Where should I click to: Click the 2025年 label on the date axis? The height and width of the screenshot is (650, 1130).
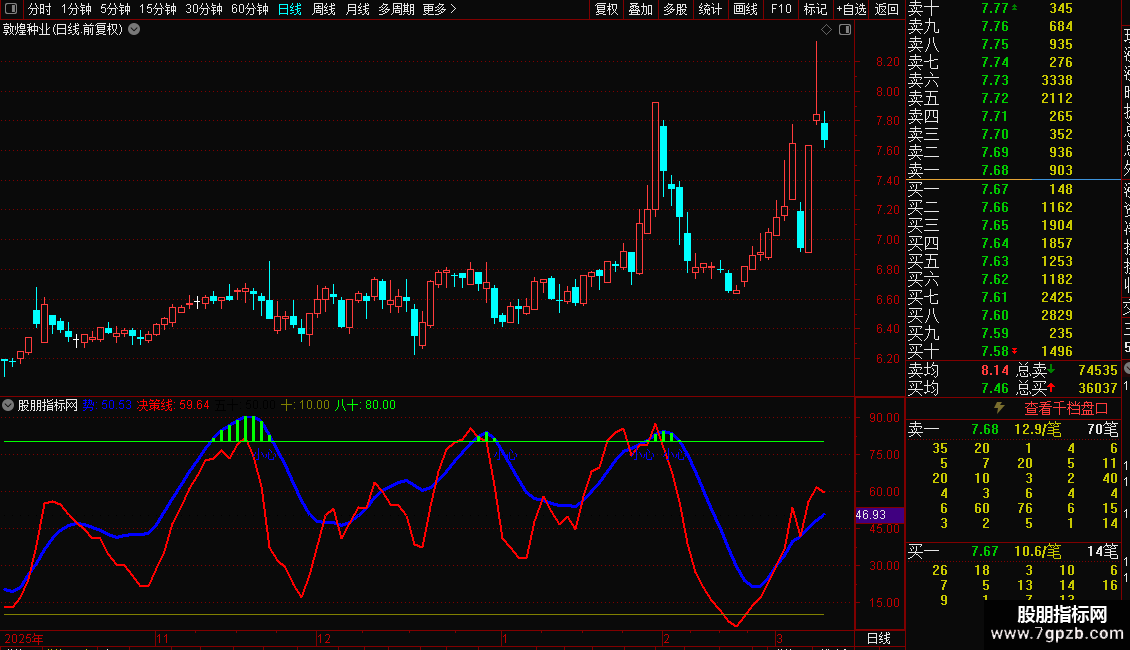click(24, 638)
